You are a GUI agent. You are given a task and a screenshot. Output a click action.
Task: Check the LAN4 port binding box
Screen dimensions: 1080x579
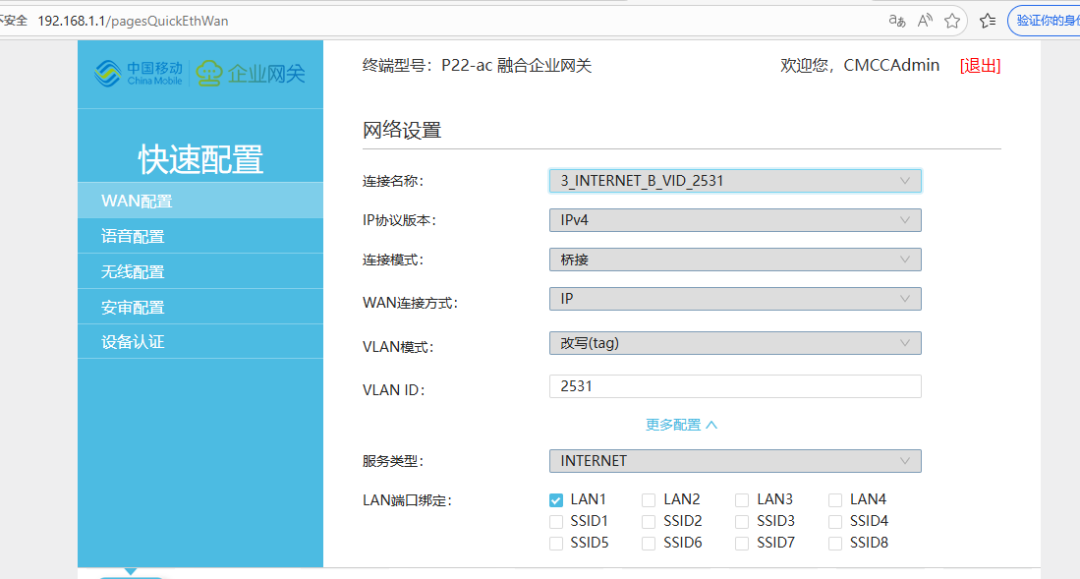pyautogui.click(x=835, y=501)
